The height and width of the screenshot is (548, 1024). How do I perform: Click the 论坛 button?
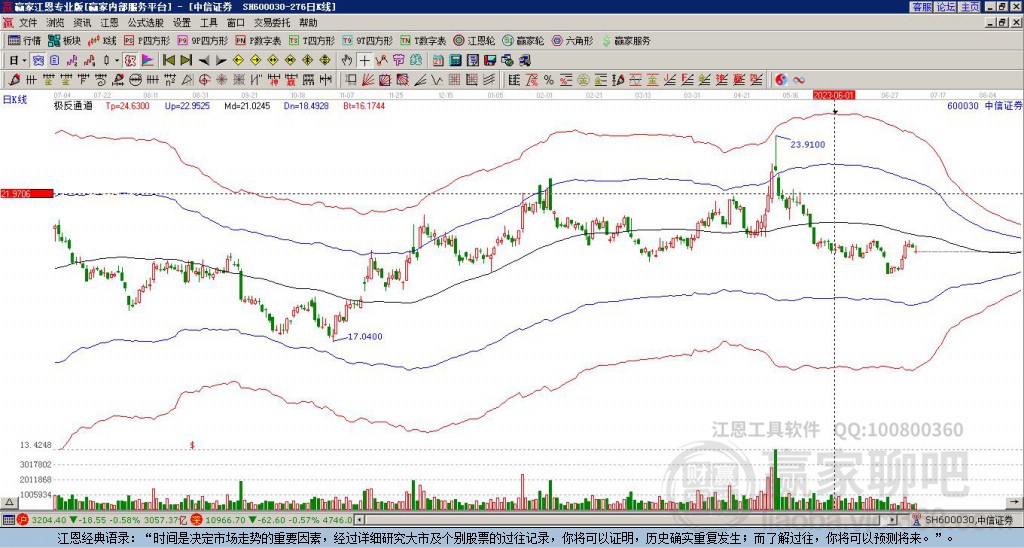point(945,7)
